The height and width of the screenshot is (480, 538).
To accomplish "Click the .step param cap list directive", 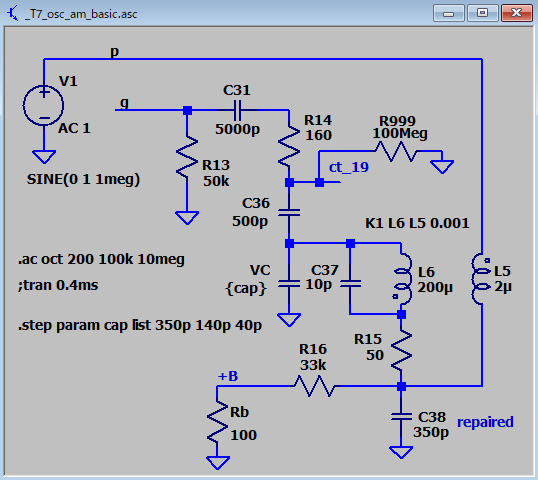I will coord(140,325).
